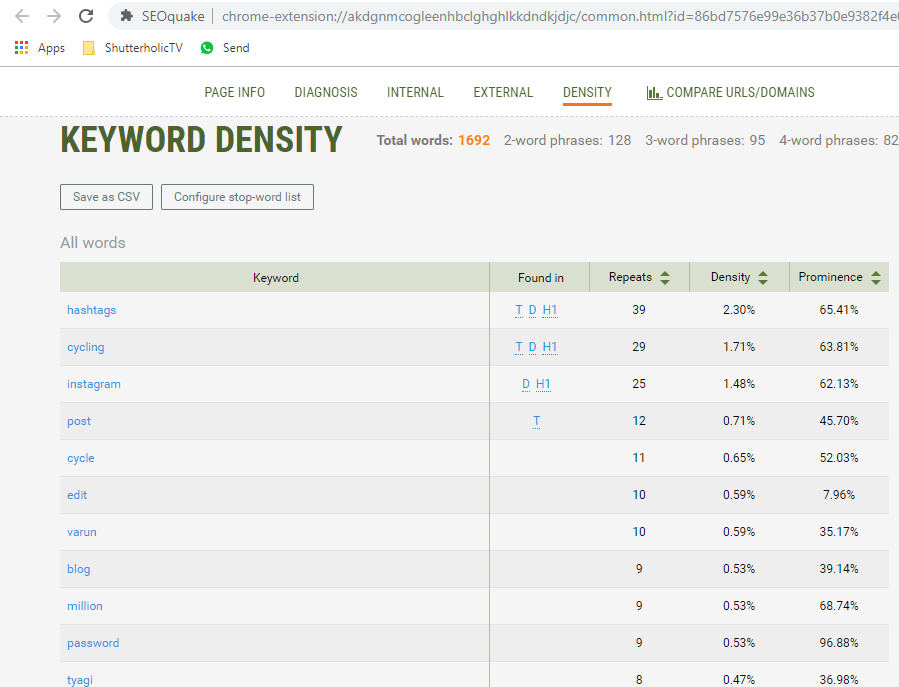
Task: Sort table by Prominence column arrows
Action: [876, 278]
